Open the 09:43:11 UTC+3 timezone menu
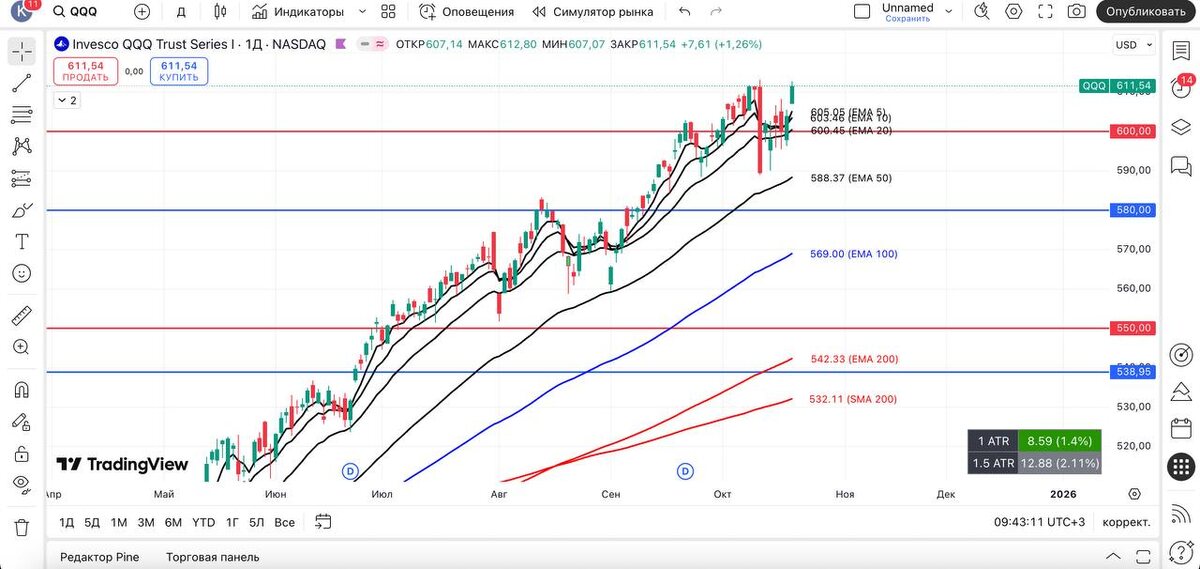The image size is (1200, 569). [1039, 522]
